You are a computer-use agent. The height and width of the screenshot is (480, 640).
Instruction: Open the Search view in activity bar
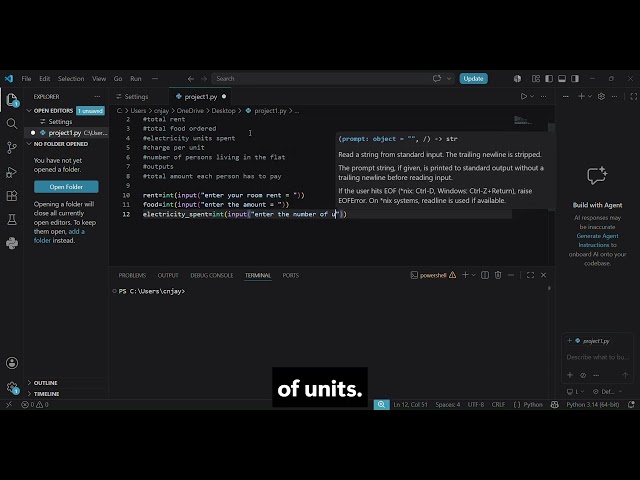[12, 124]
